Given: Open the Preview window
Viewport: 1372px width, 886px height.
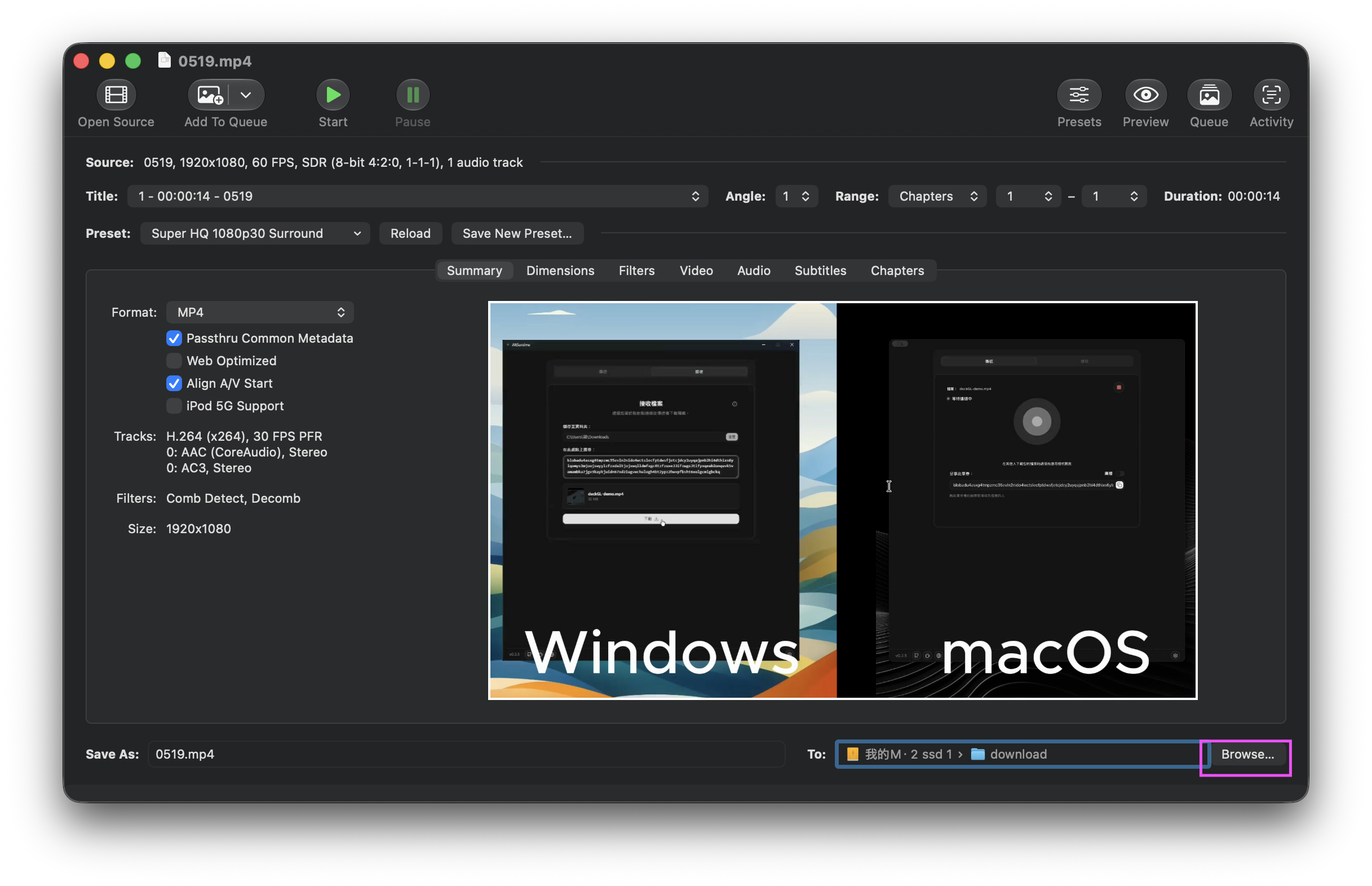Looking at the screenshot, I should 1145,94.
